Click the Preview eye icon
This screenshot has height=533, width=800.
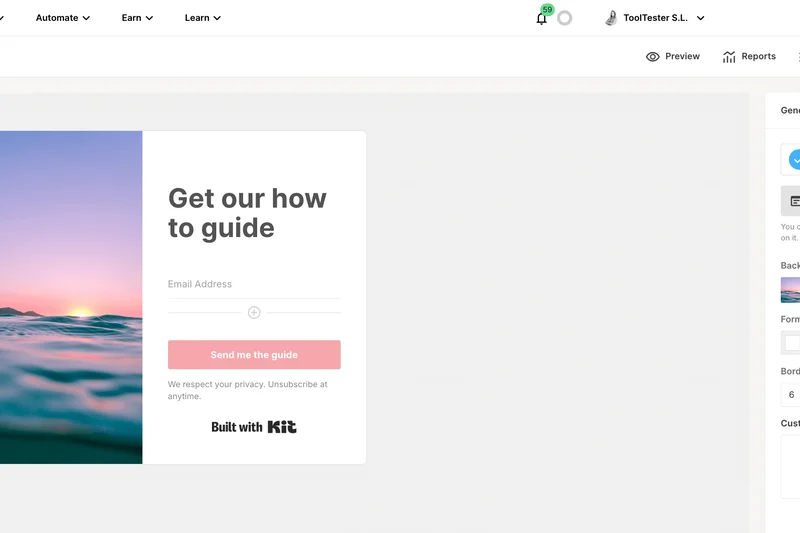[653, 57]
